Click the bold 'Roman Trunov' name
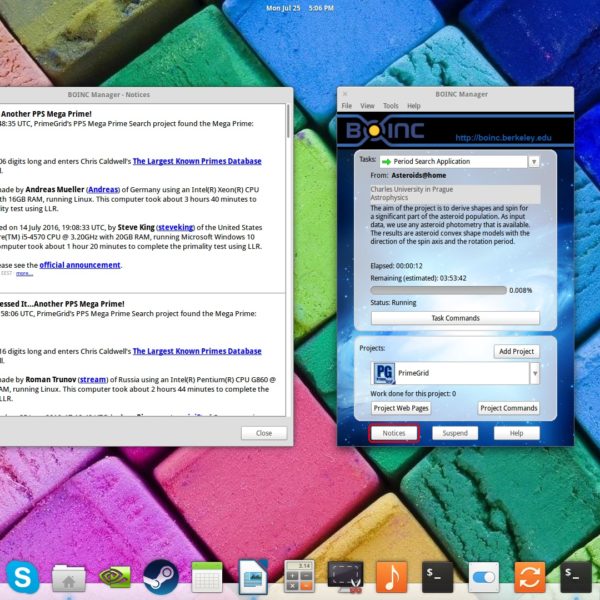This screenshot has width=600, height=600. (x=51, y=380)
